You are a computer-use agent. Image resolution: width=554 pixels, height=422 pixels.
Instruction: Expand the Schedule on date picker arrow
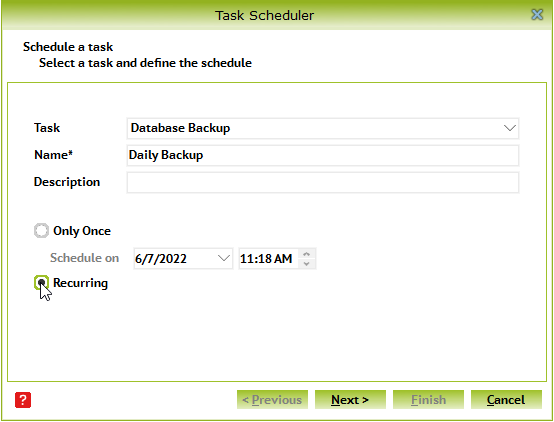(x=224, y=258)
